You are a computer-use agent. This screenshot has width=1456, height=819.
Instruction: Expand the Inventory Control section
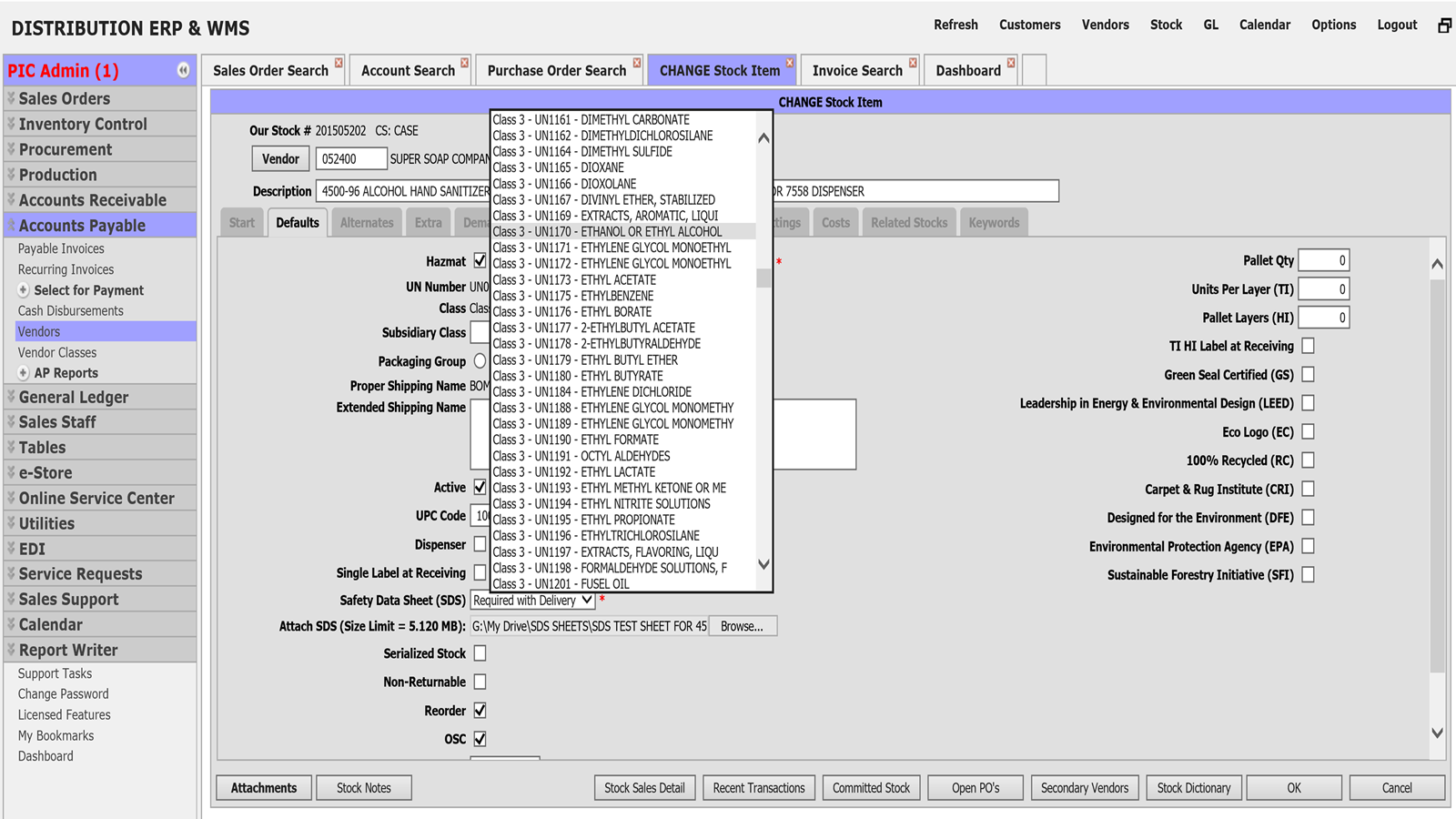(x=100, y=124)
